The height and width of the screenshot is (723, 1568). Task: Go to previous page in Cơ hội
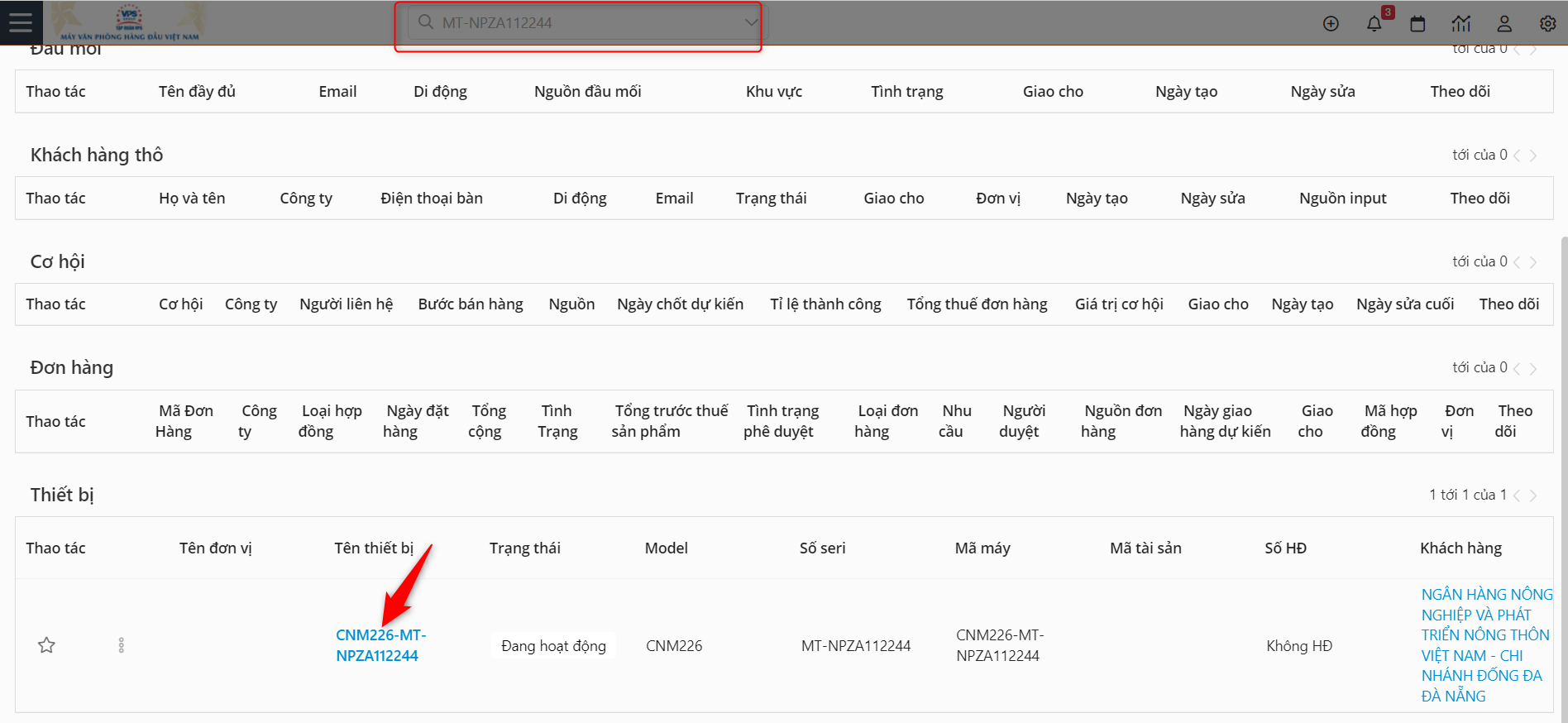click(1517, 262)
